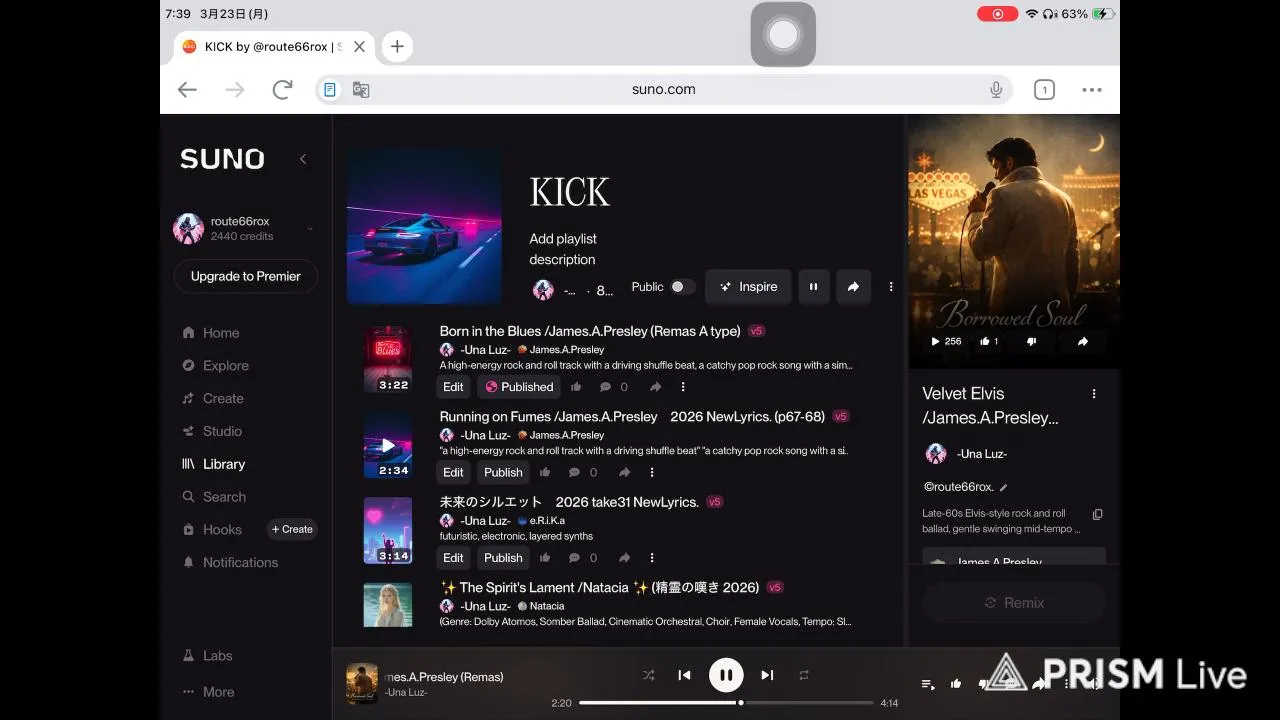Click the suno.com address bar
1280x720 pixels.
pyautogui.click(x=664, y=90)
